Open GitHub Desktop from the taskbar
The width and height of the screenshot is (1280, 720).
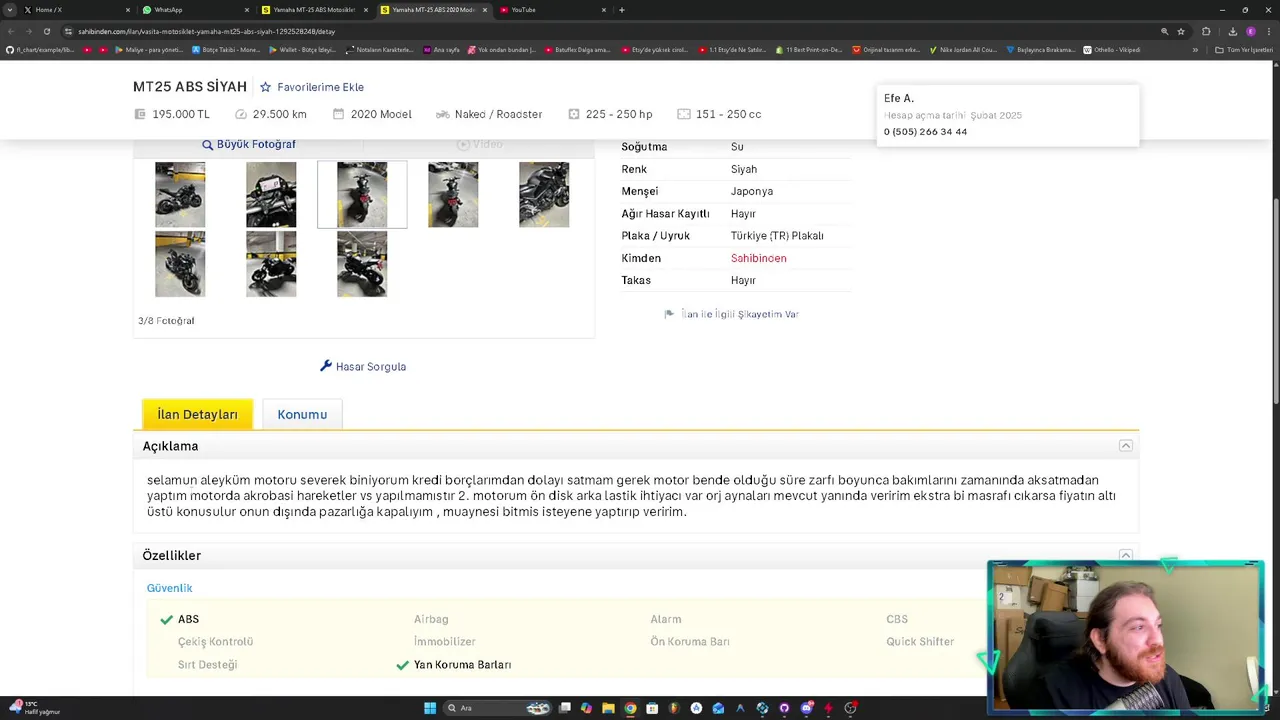(x=784, y=708)
